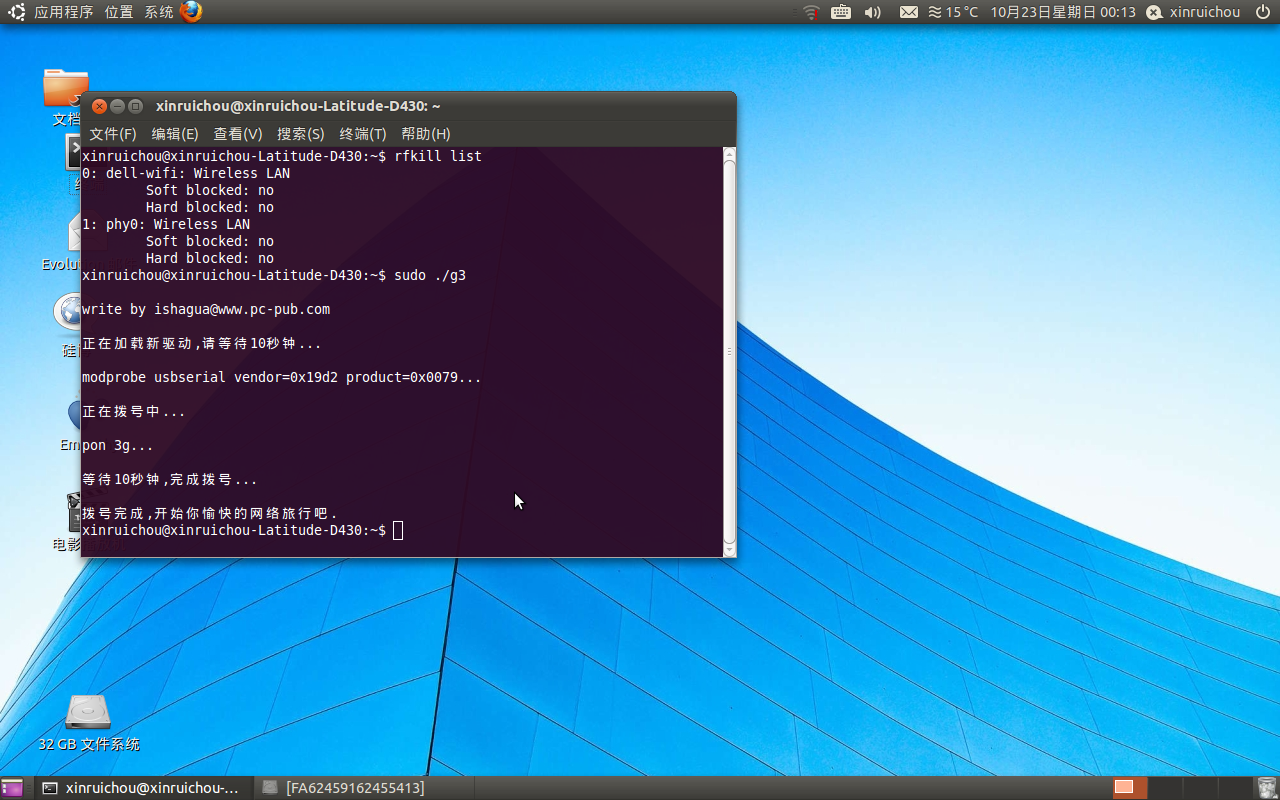Click the '正在拨号中...' line

pyautogui.click(x=134, y=411)
